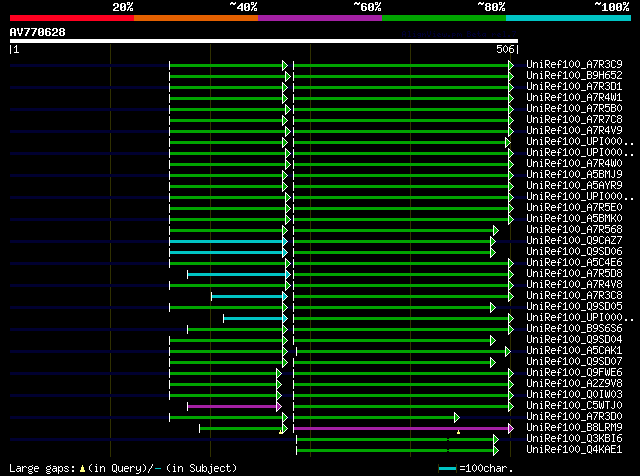This screenshot has height=476, width=640.
Task: Select the UniRef100_A7R5B0 label
Action: [x=574, y=108]
